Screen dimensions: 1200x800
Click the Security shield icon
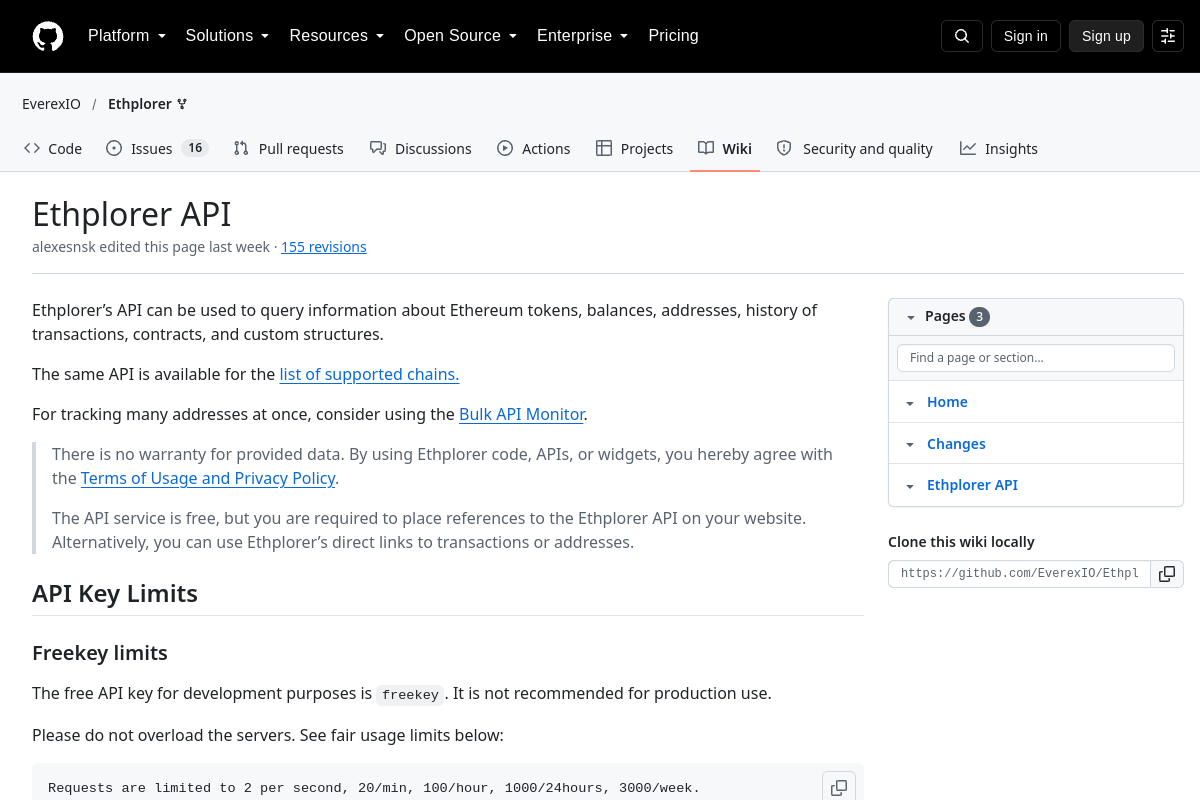(784, 148)
